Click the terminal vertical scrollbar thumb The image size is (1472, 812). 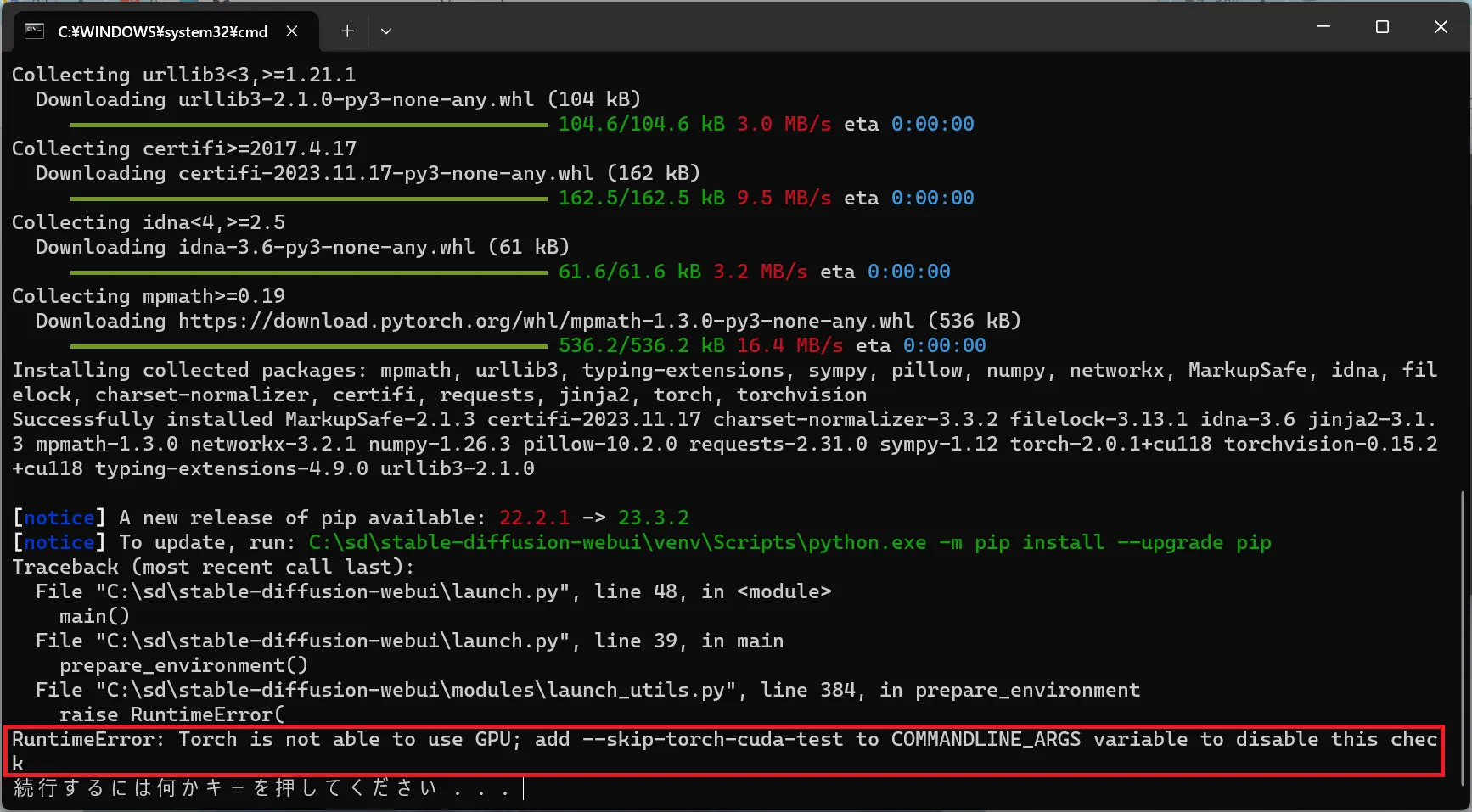(1464, 638)
